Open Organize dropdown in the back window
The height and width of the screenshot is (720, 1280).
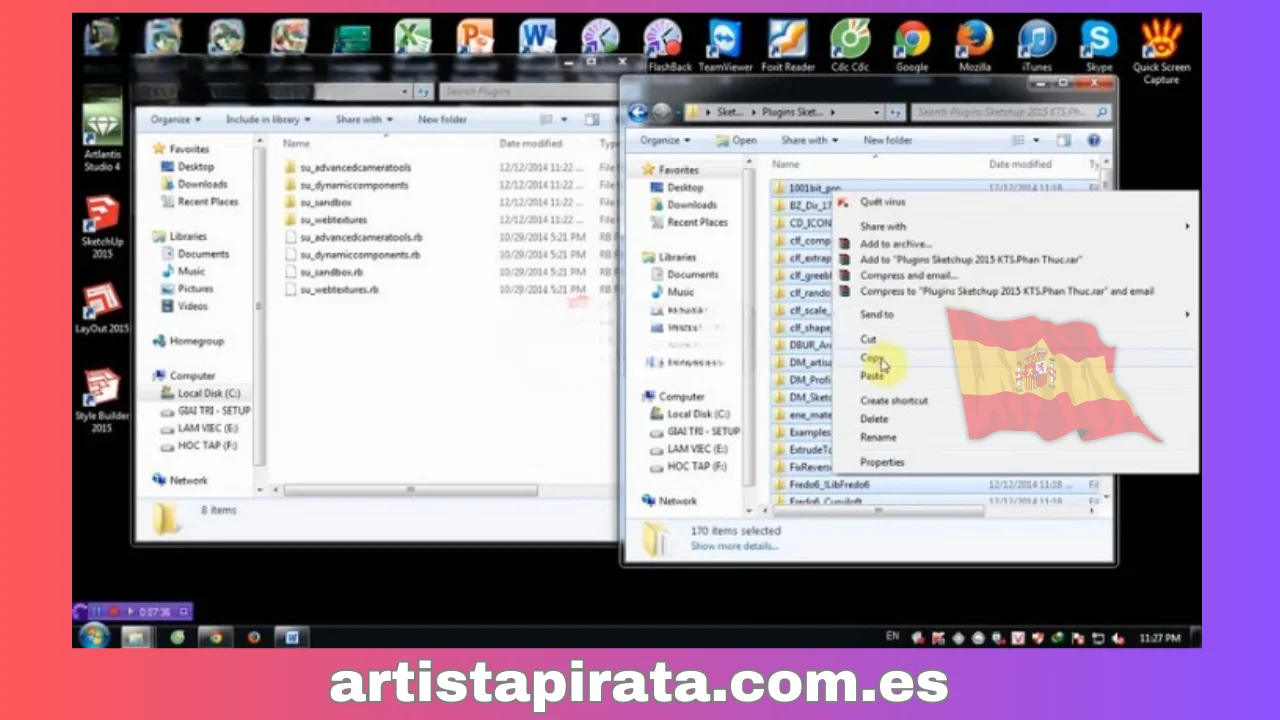click(174, 119)
